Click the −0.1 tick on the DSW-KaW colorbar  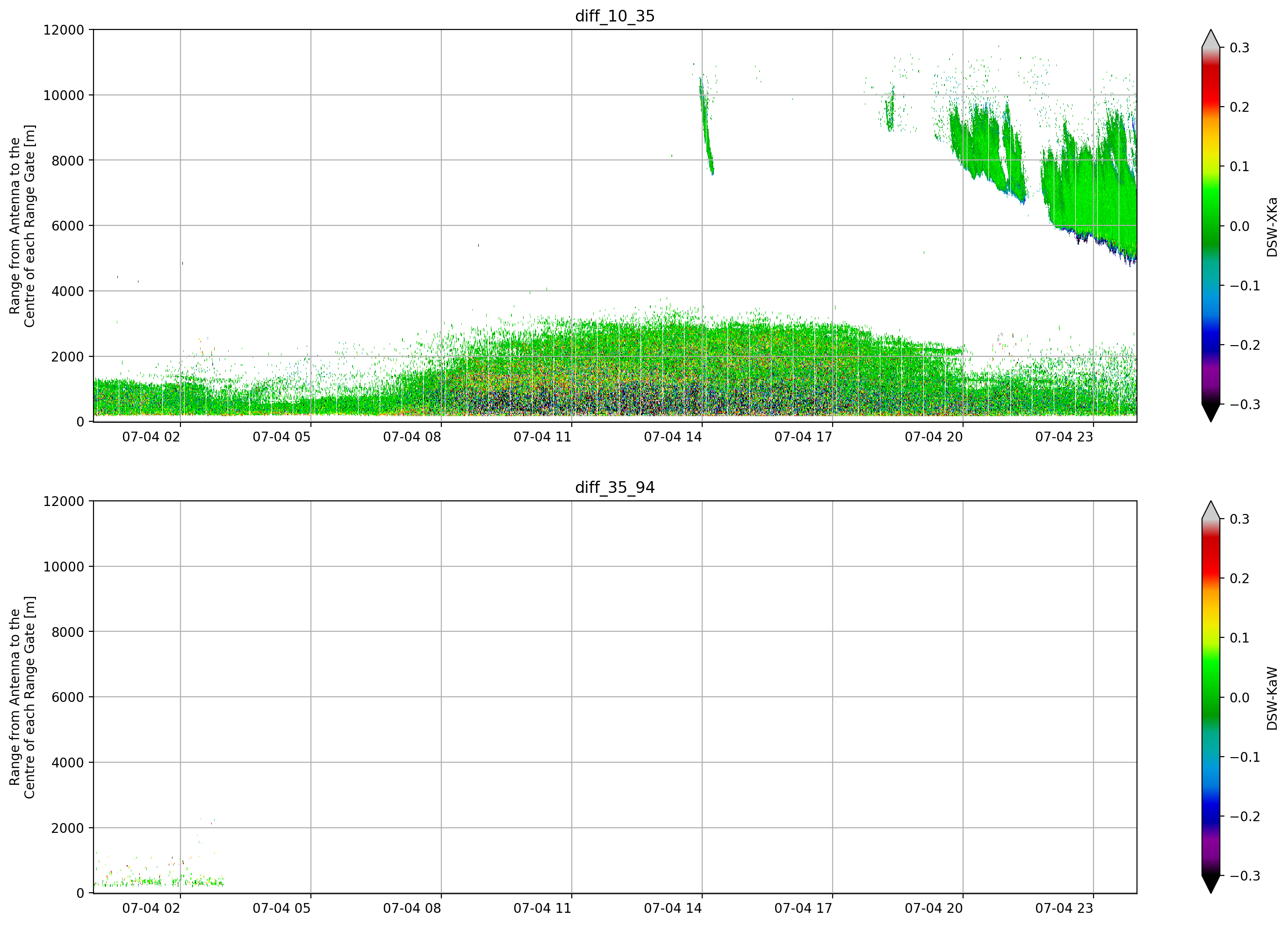(x=1245, y=758)
